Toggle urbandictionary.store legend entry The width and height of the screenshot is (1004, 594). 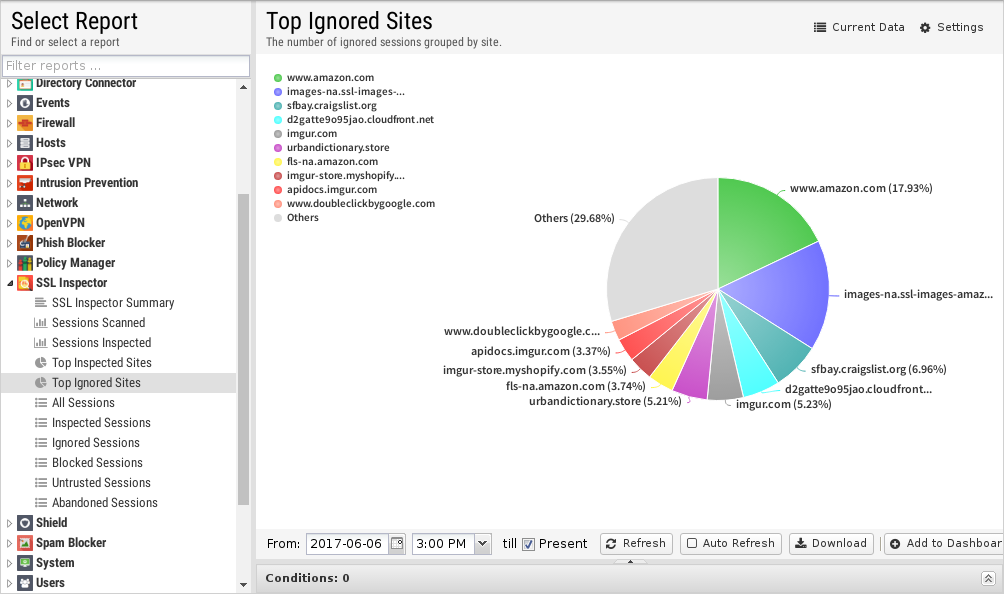(x=332, y=148)
